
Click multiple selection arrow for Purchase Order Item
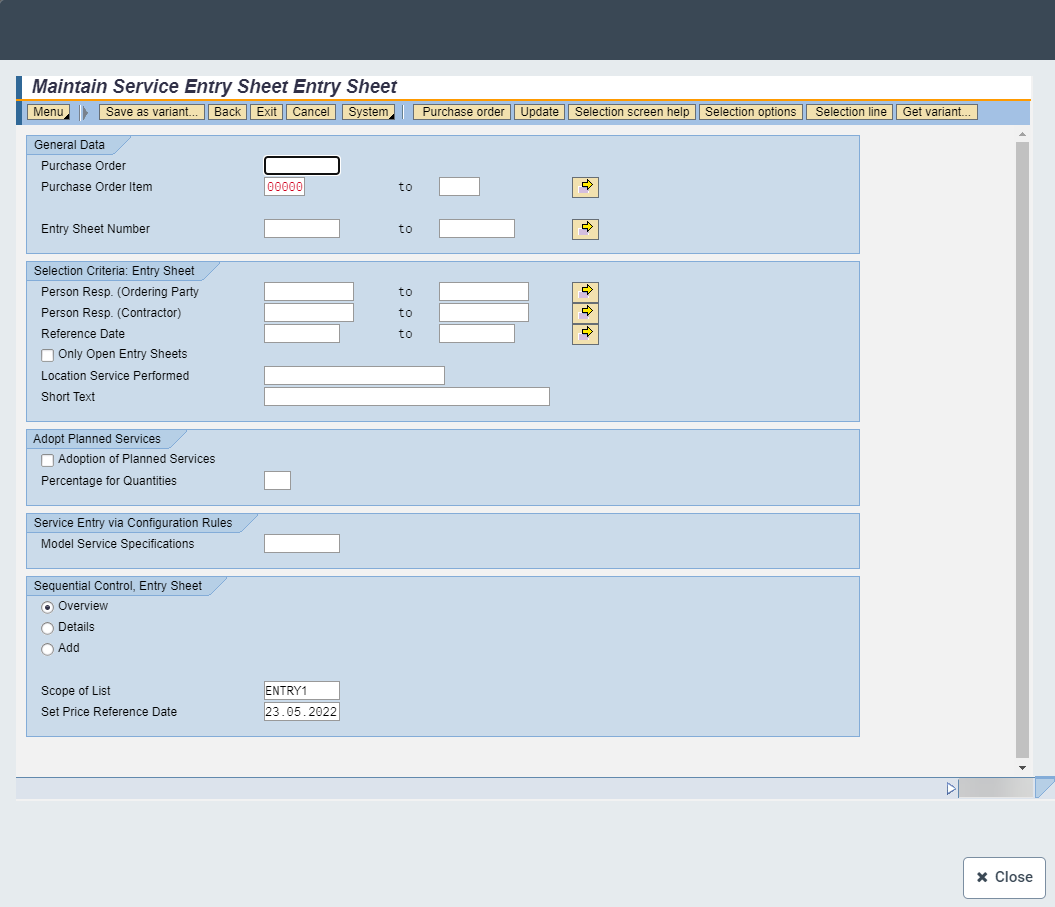click(585, 187)
